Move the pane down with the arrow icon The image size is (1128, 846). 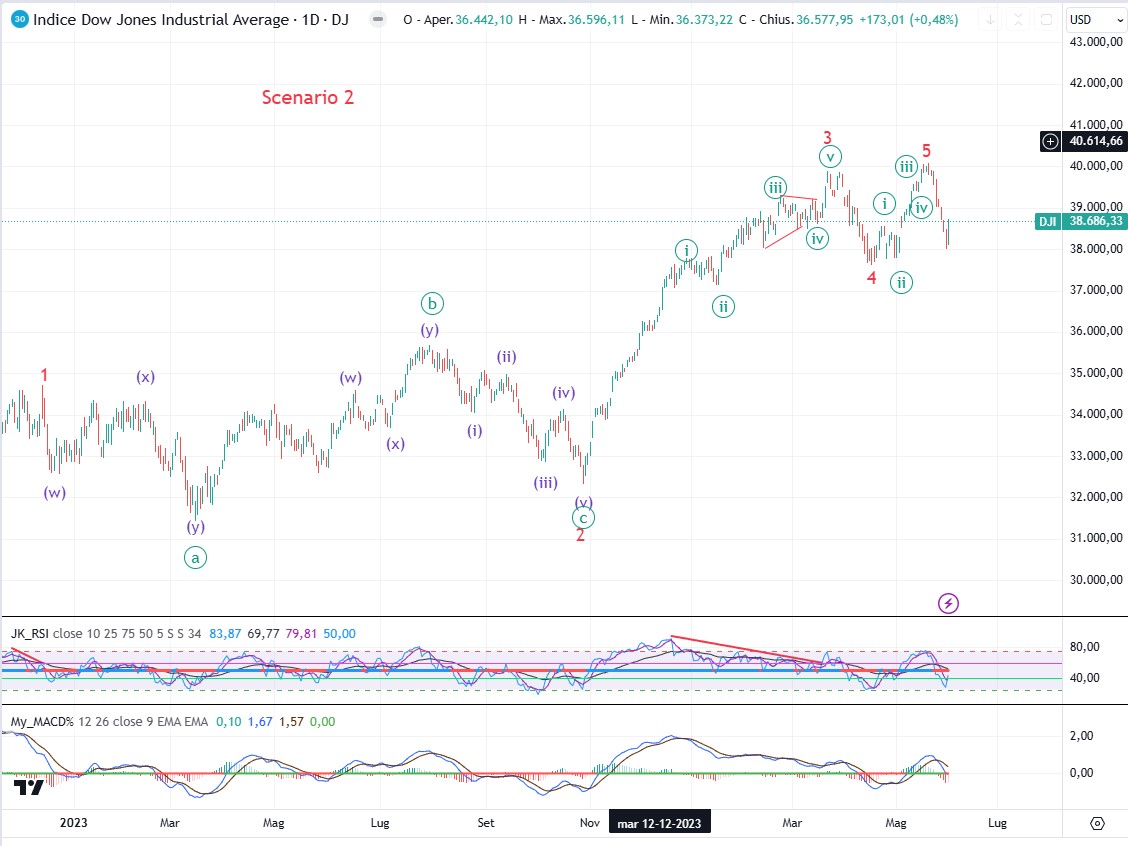[990, 19]
